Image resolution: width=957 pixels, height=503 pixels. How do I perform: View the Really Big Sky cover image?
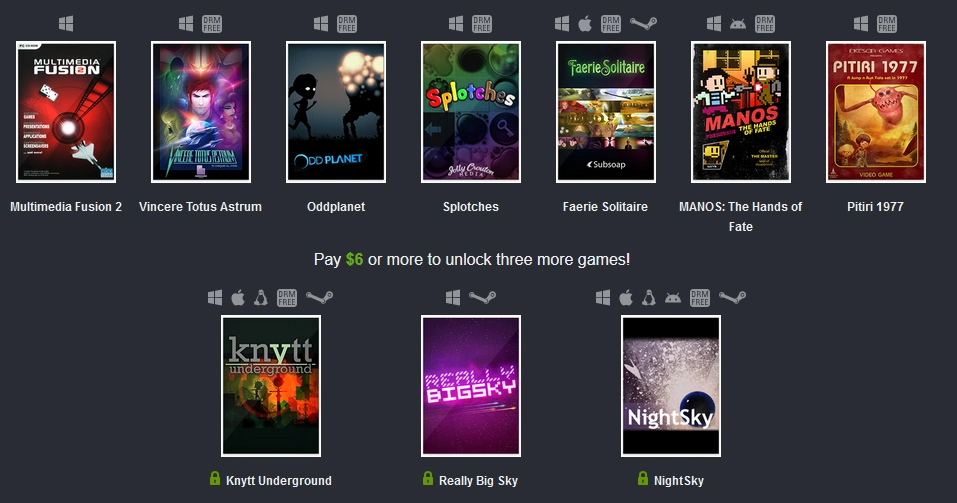point(471,386)
